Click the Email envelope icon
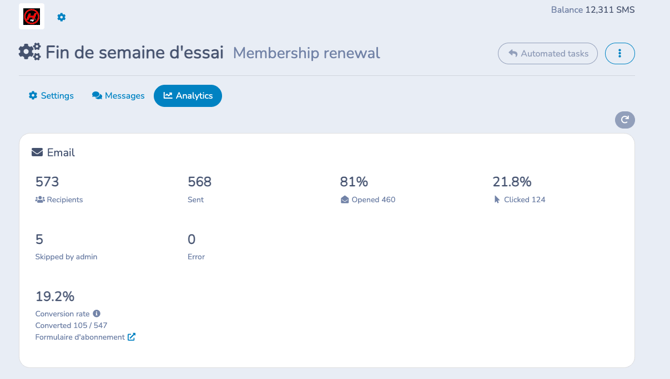 tap(37, 152)
